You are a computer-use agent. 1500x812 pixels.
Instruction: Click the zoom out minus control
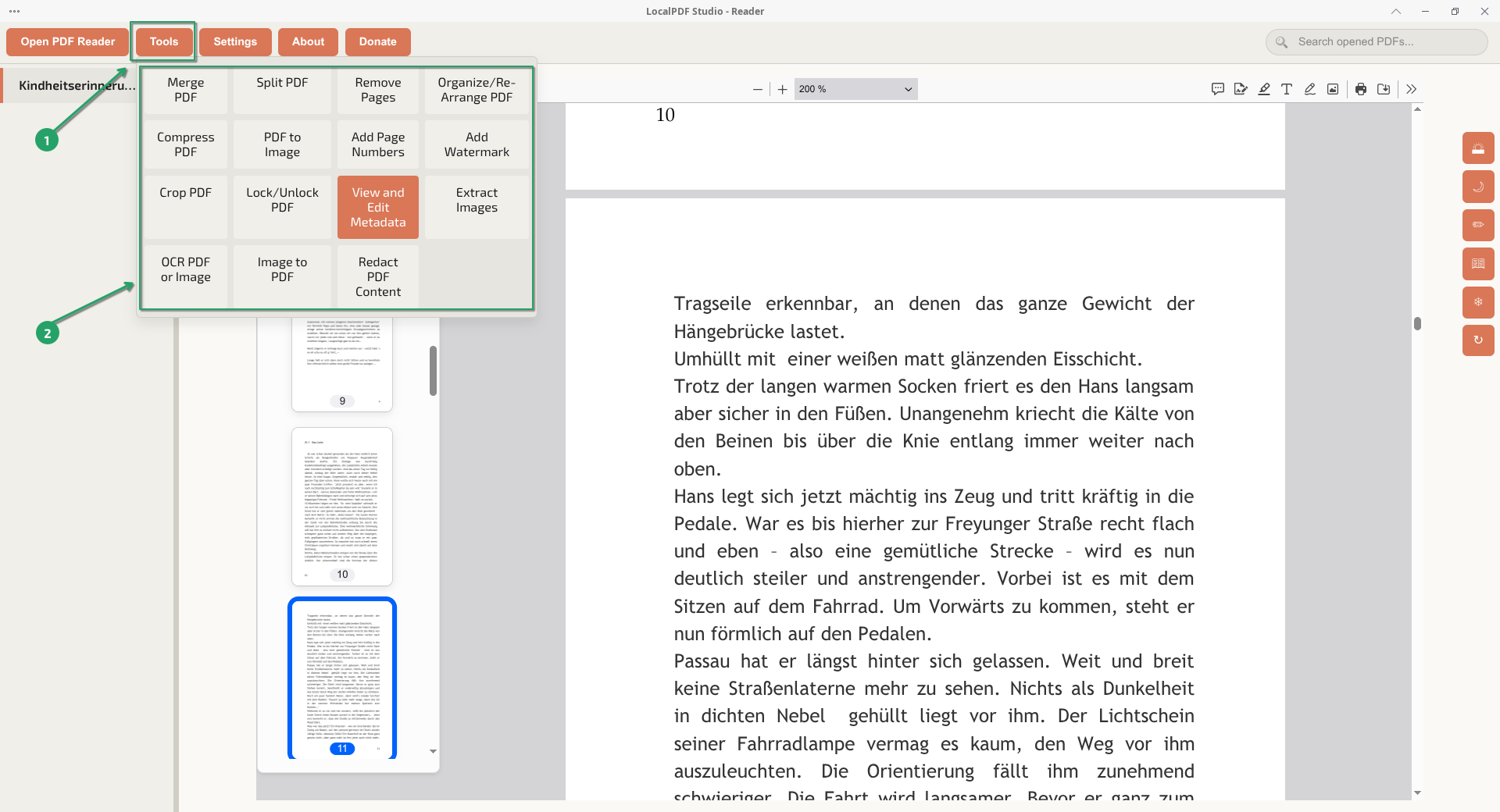point(757,90)
